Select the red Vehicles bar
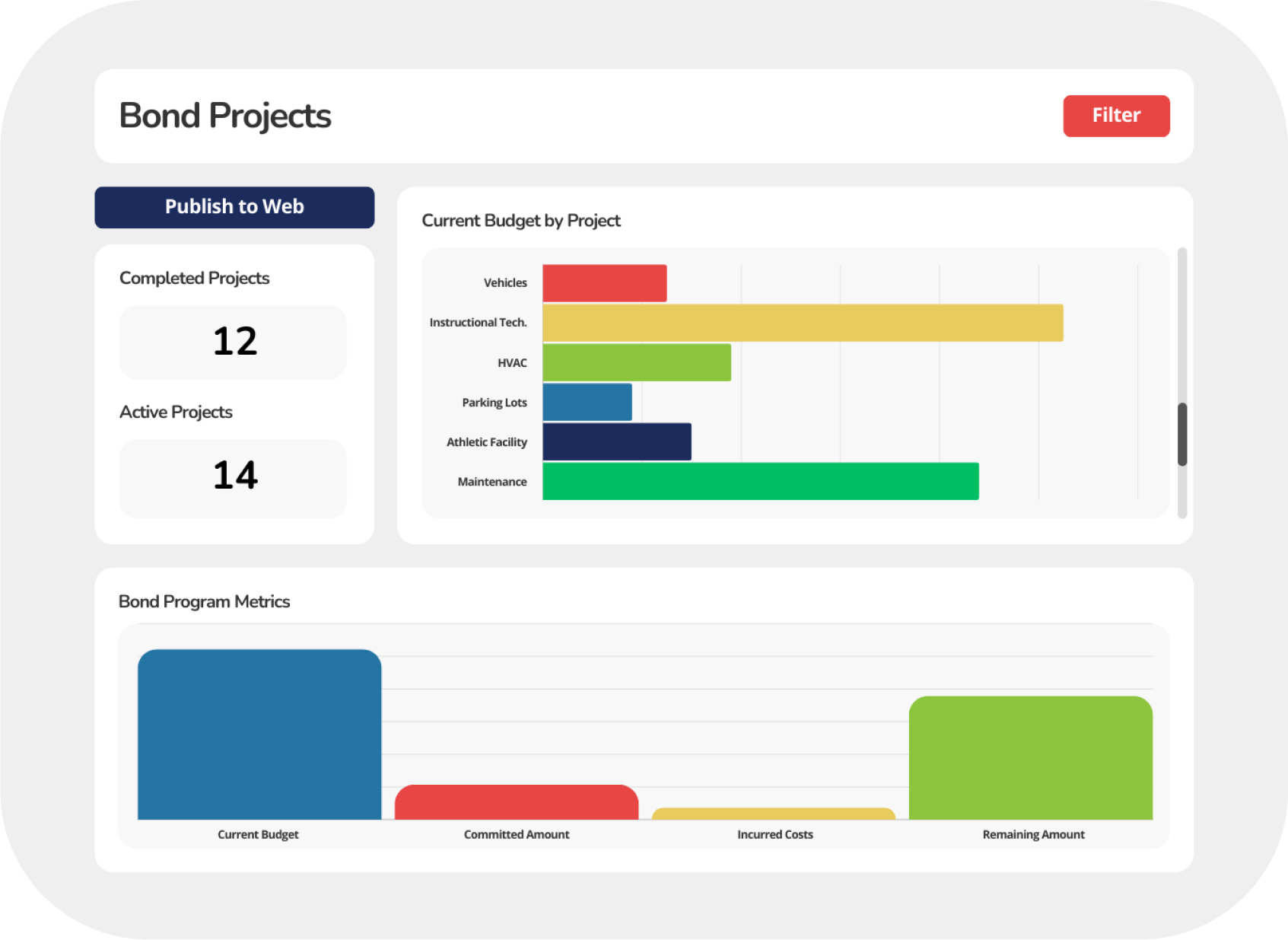Viewport: 1288px width, 940px height. click(x=604, y=283)
